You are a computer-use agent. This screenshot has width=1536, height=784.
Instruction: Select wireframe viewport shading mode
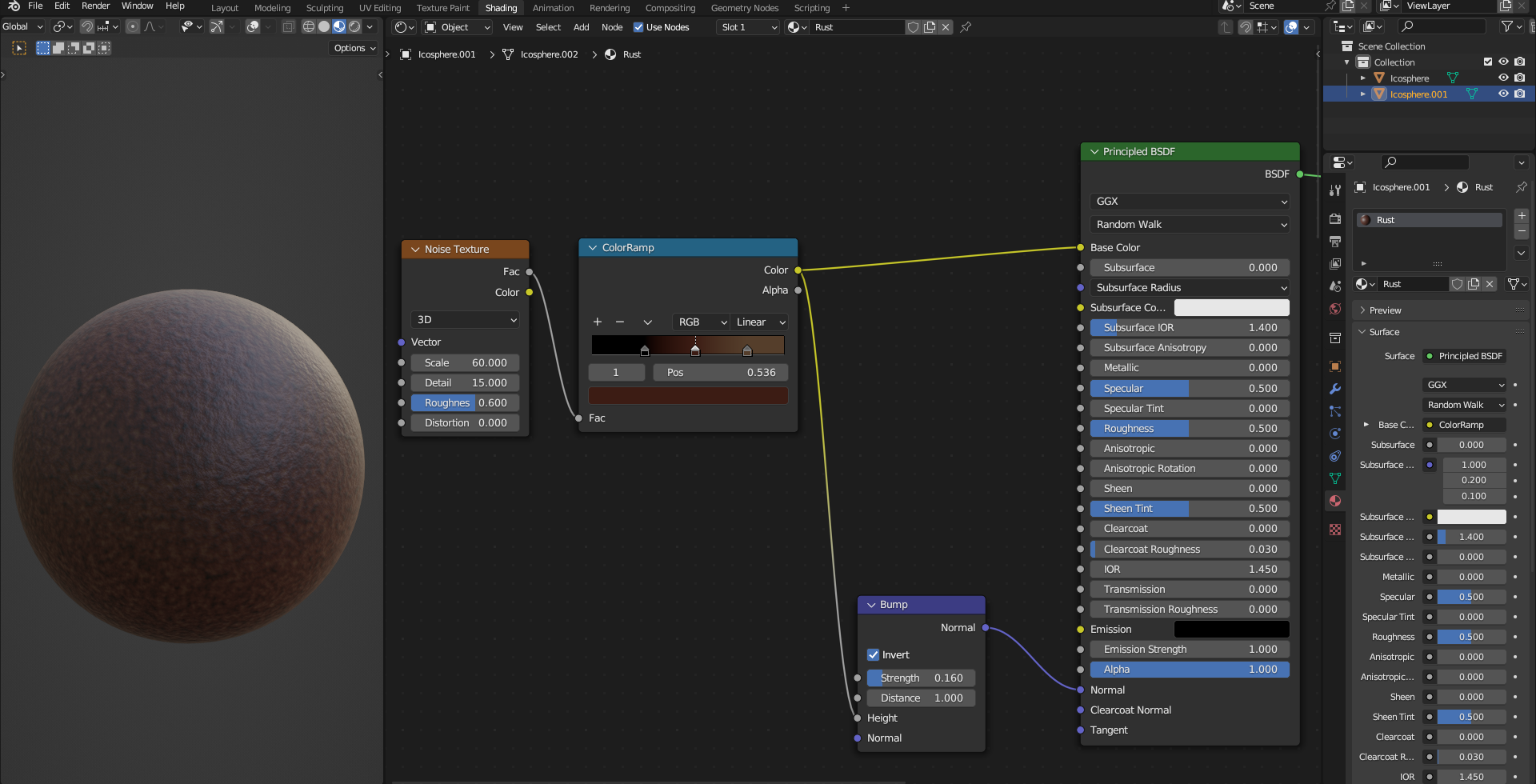pyautogui.click(x=308, y=26)
